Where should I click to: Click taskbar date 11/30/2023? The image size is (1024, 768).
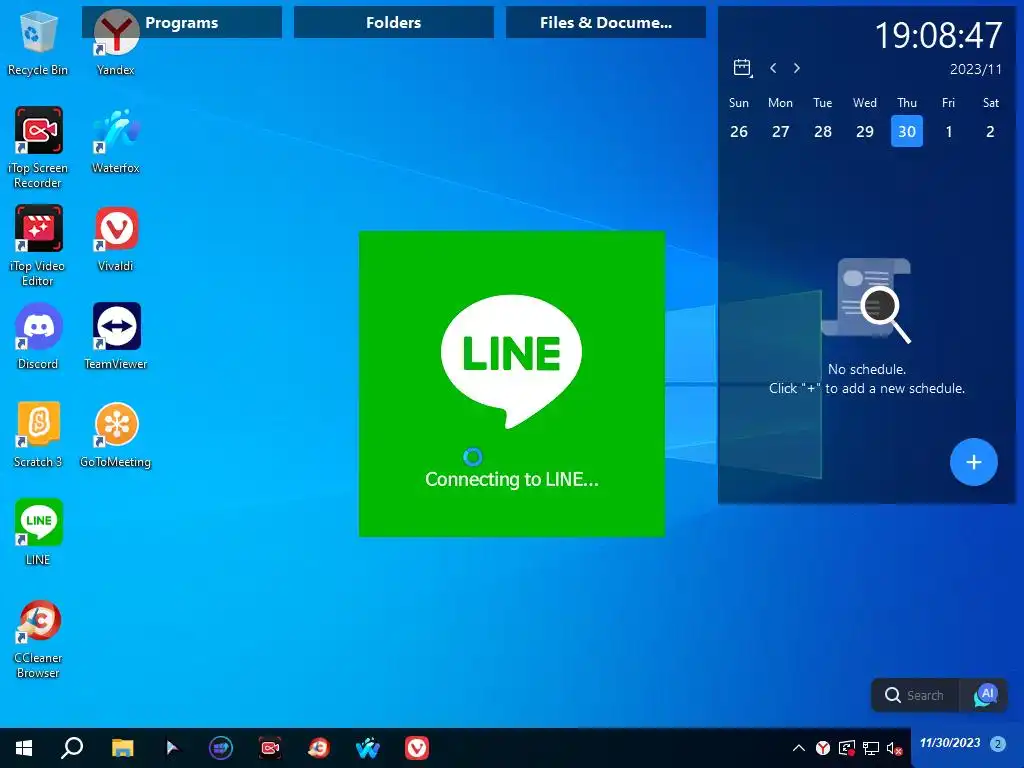coord(950,743)
